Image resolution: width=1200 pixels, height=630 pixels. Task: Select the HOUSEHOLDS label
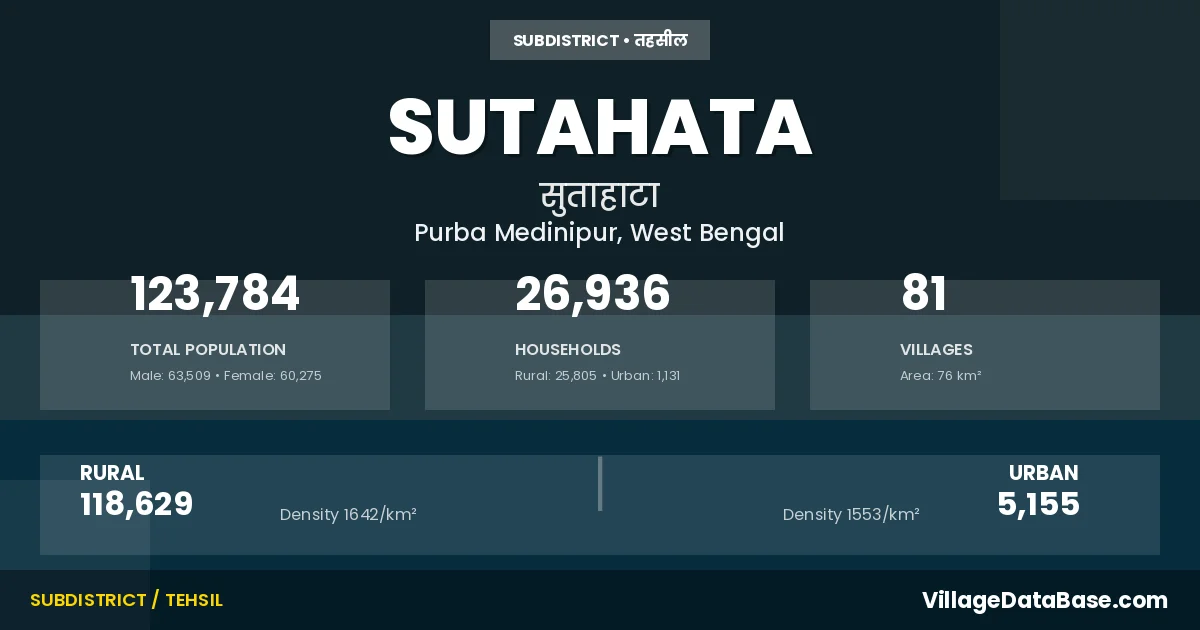pyautogui.click(x=568, y=350)
